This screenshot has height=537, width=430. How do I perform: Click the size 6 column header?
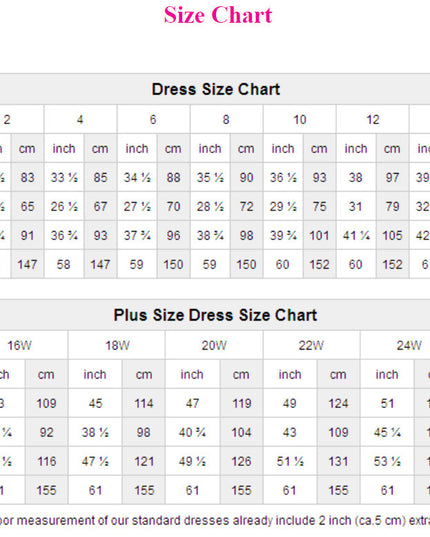coord(153,119)
